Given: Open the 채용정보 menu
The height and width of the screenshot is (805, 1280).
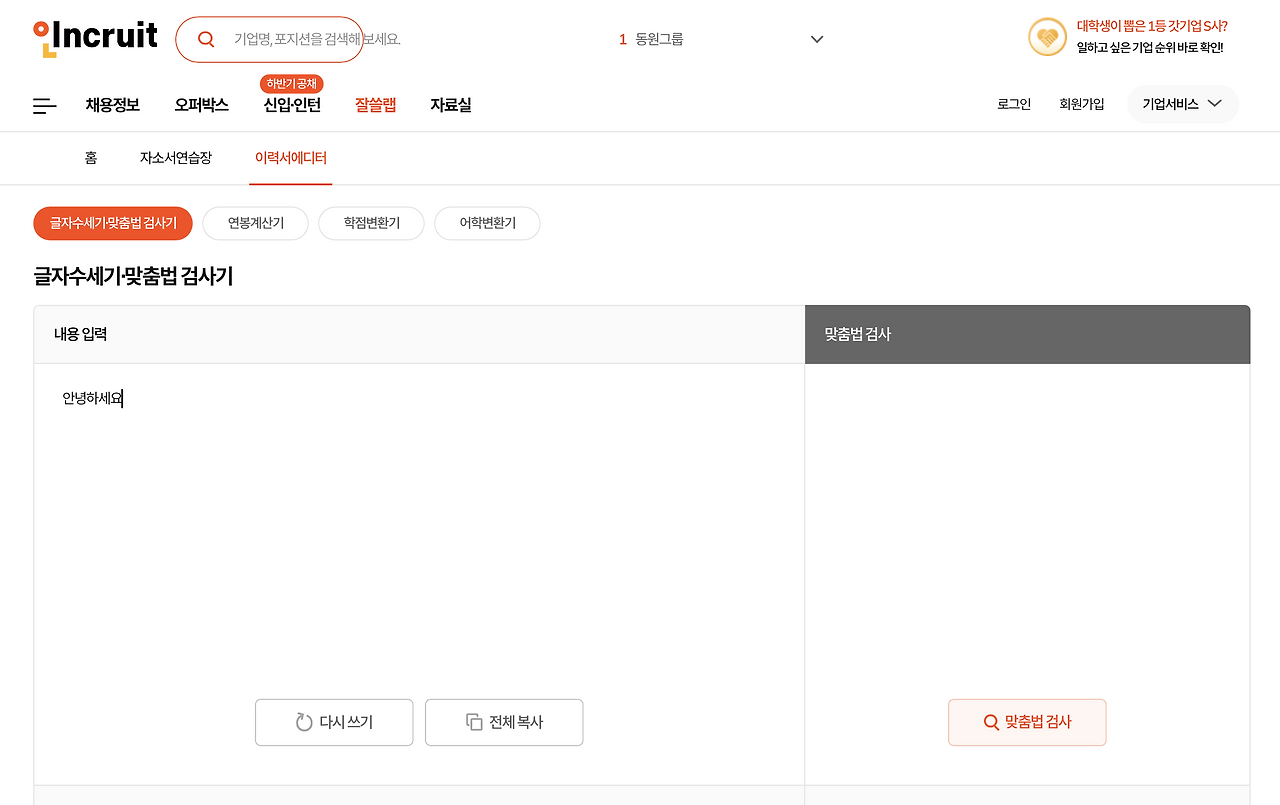Looking at the screenshot, I should click(x=113, y=105).
